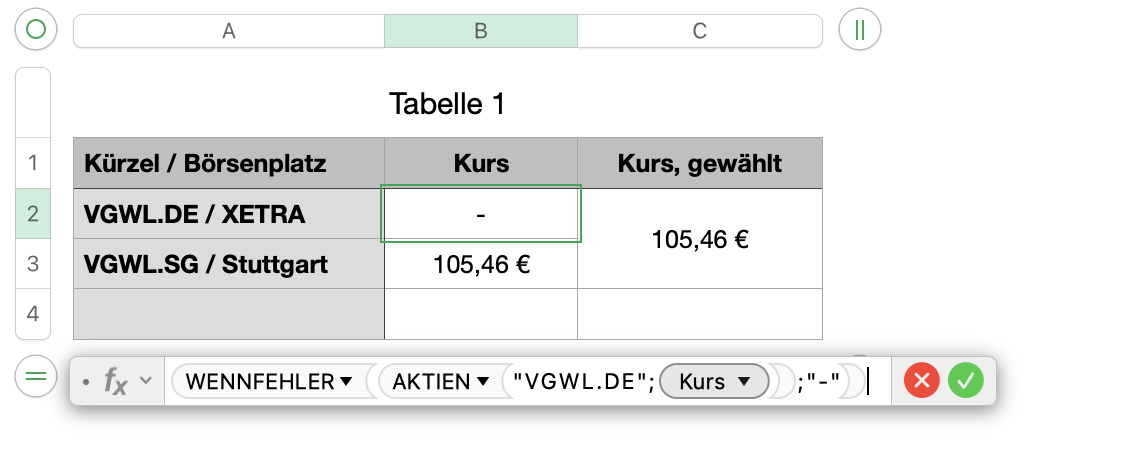Select column C header
The height and width of the screenshot is (462, 1132).
pos(700,31)
